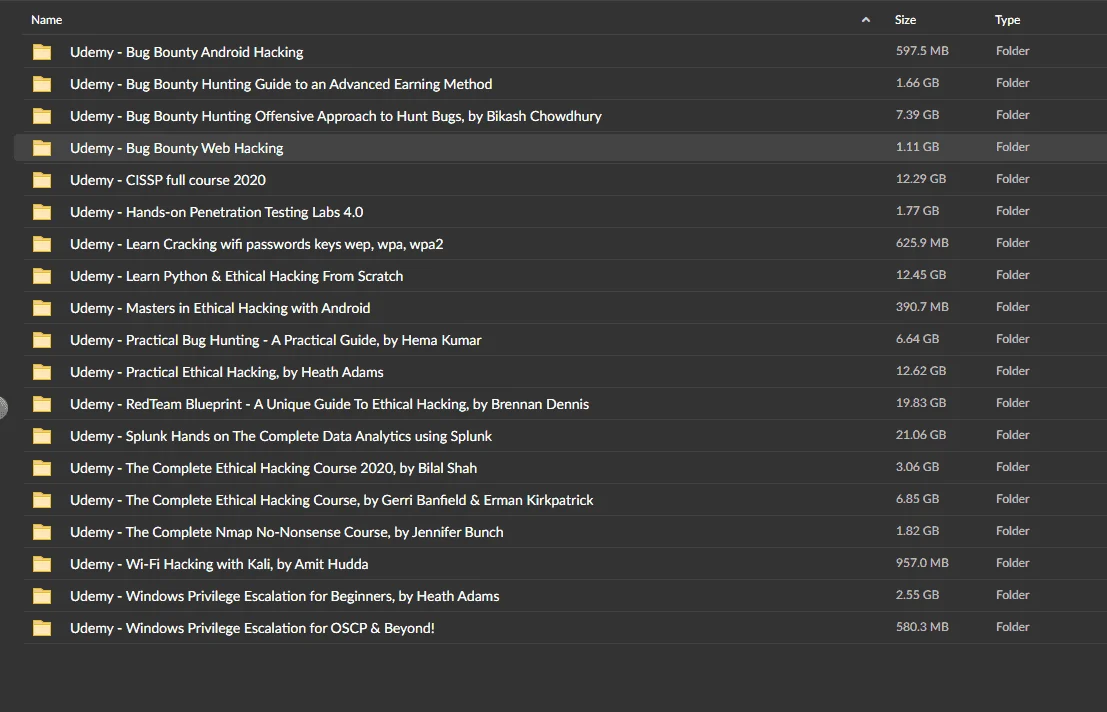The image size is (1107, 712).
Task: Select Windows Privilege Escalation for OSCP & Beyond!
Action: (x=252, y=628)
